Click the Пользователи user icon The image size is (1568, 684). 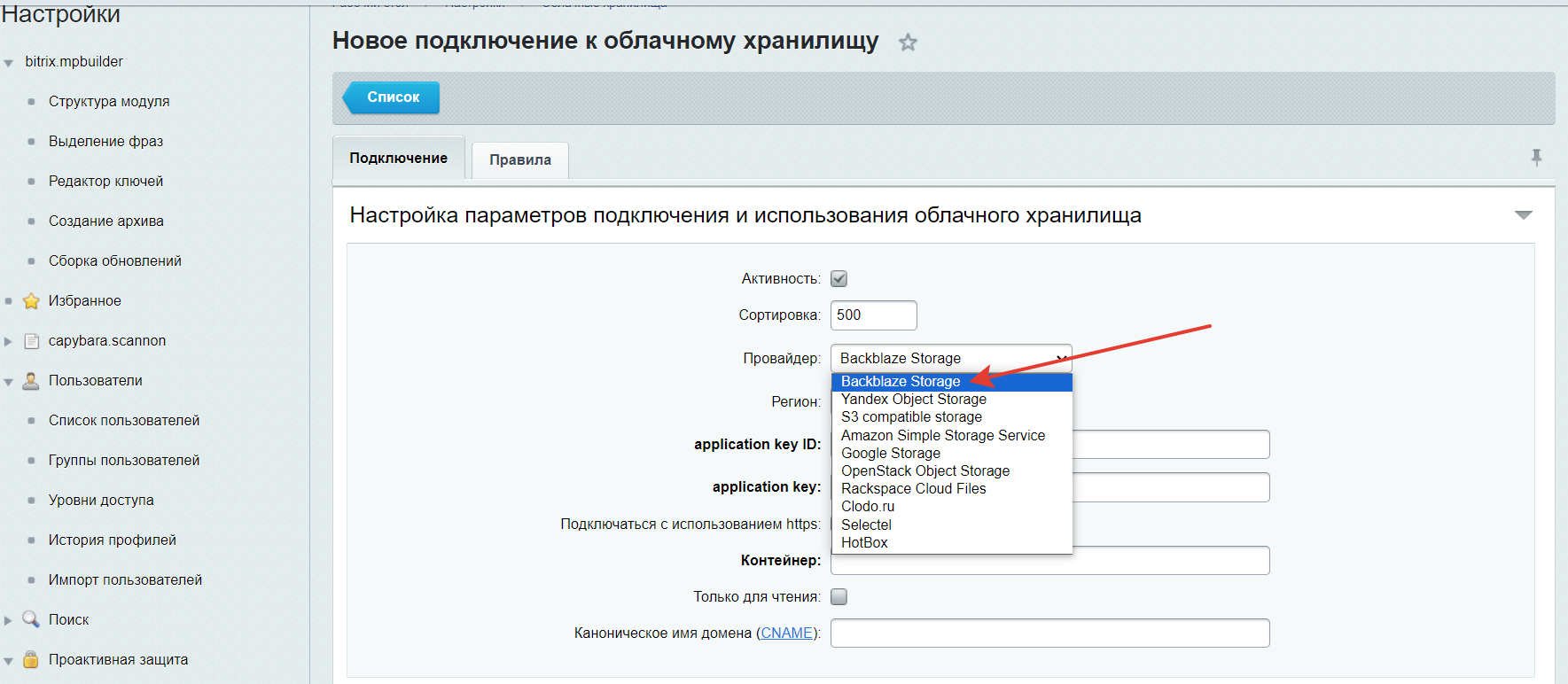coord(31,381)
